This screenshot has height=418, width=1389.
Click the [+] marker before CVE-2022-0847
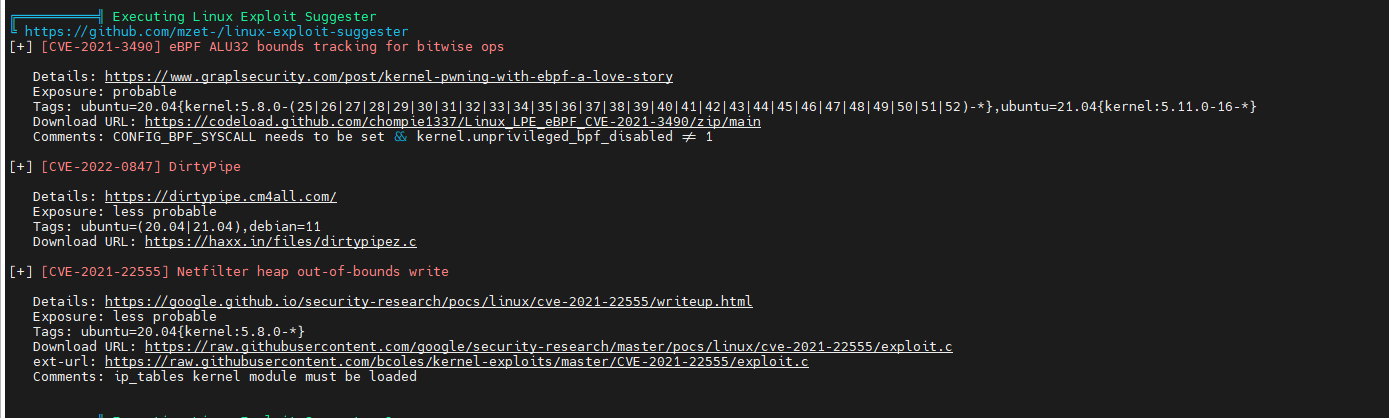pyautogui.click(x=21, y=167)
